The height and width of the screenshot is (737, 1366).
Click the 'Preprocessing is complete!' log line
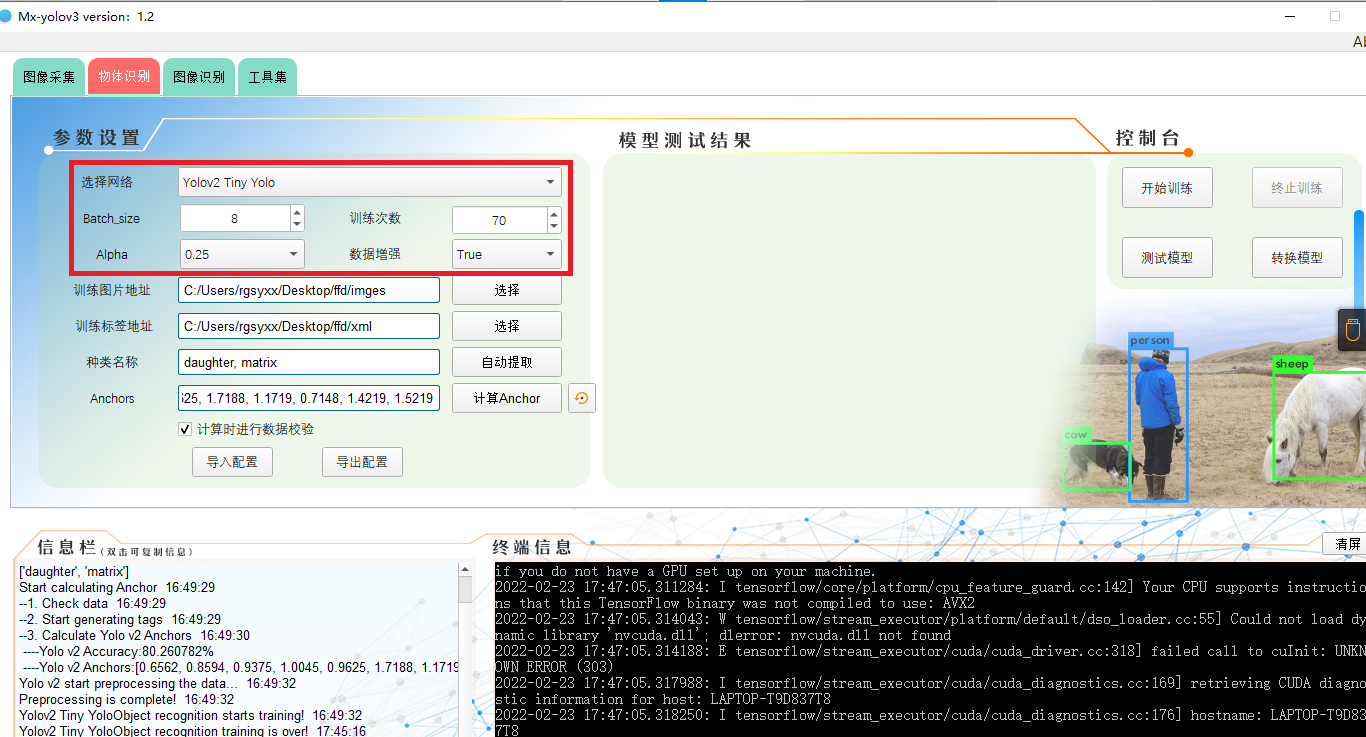pos(126,699)
